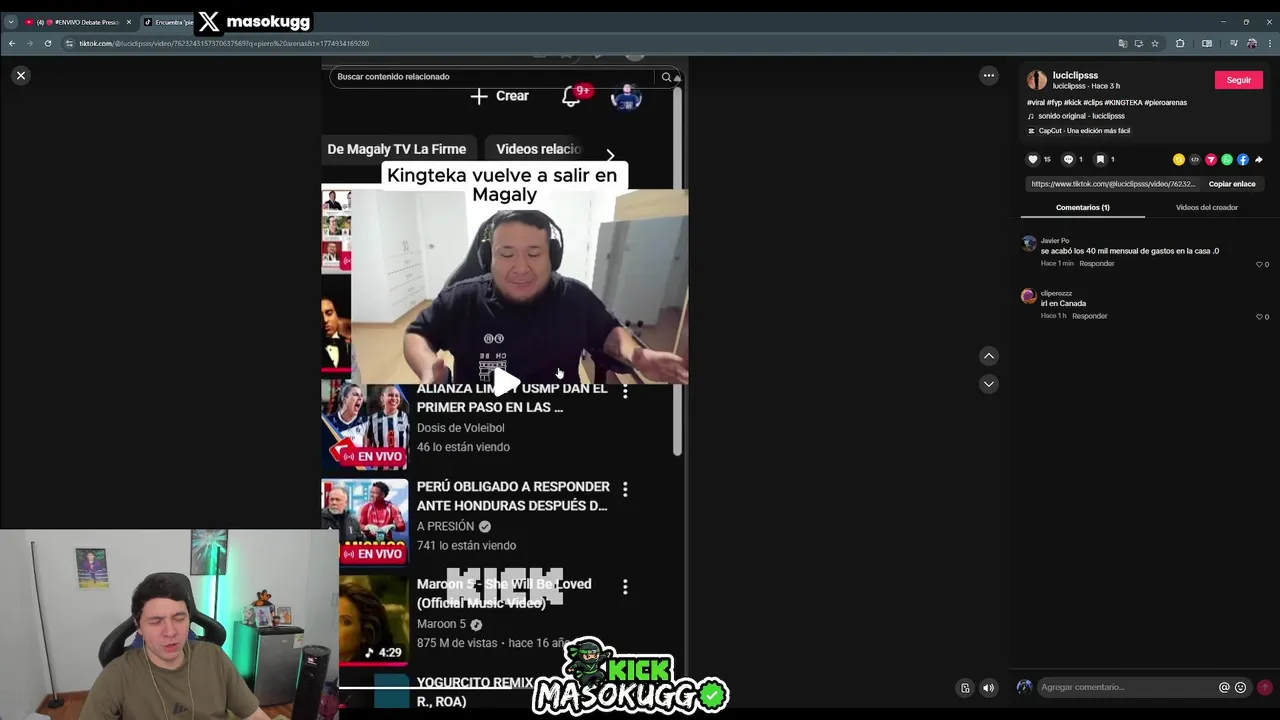Open emoji picker in comment box
This screenshot has height=720, width=1280.
pos(1241,687)
